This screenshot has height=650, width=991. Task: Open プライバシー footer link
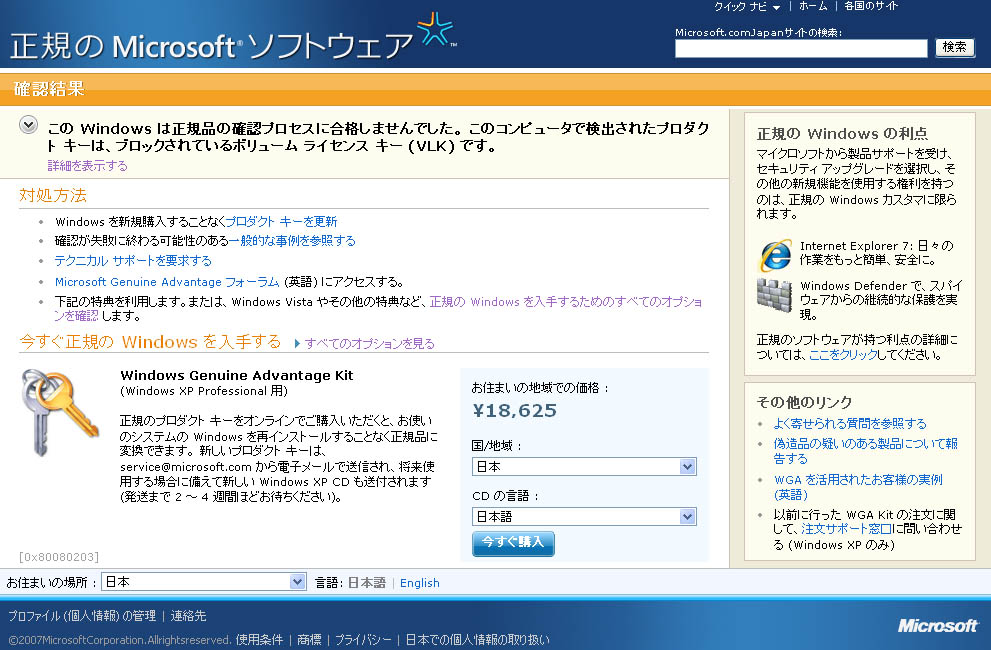[x=363, y=640]
